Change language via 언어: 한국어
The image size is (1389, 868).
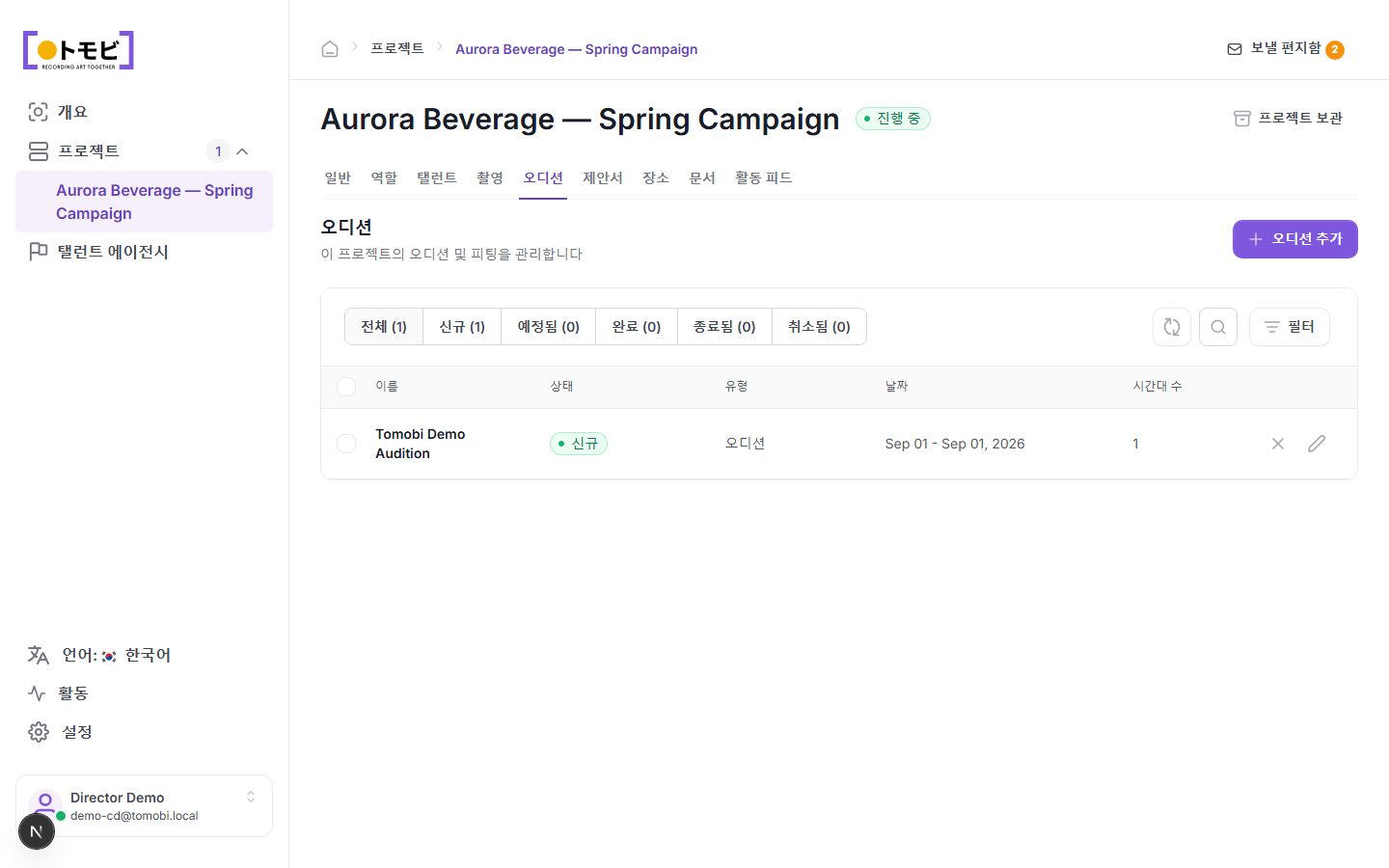pyautogui.click(x=144, y=655)
